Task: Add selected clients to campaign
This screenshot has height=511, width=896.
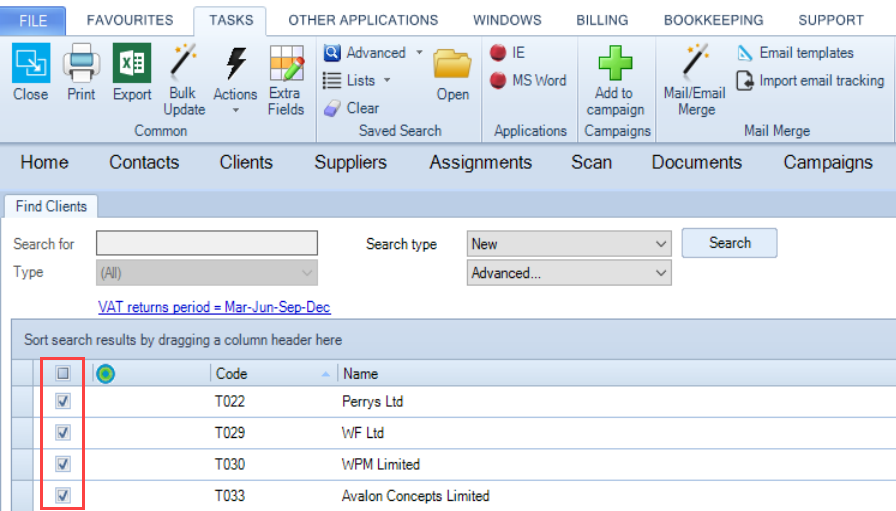Action: pos(615,63)
